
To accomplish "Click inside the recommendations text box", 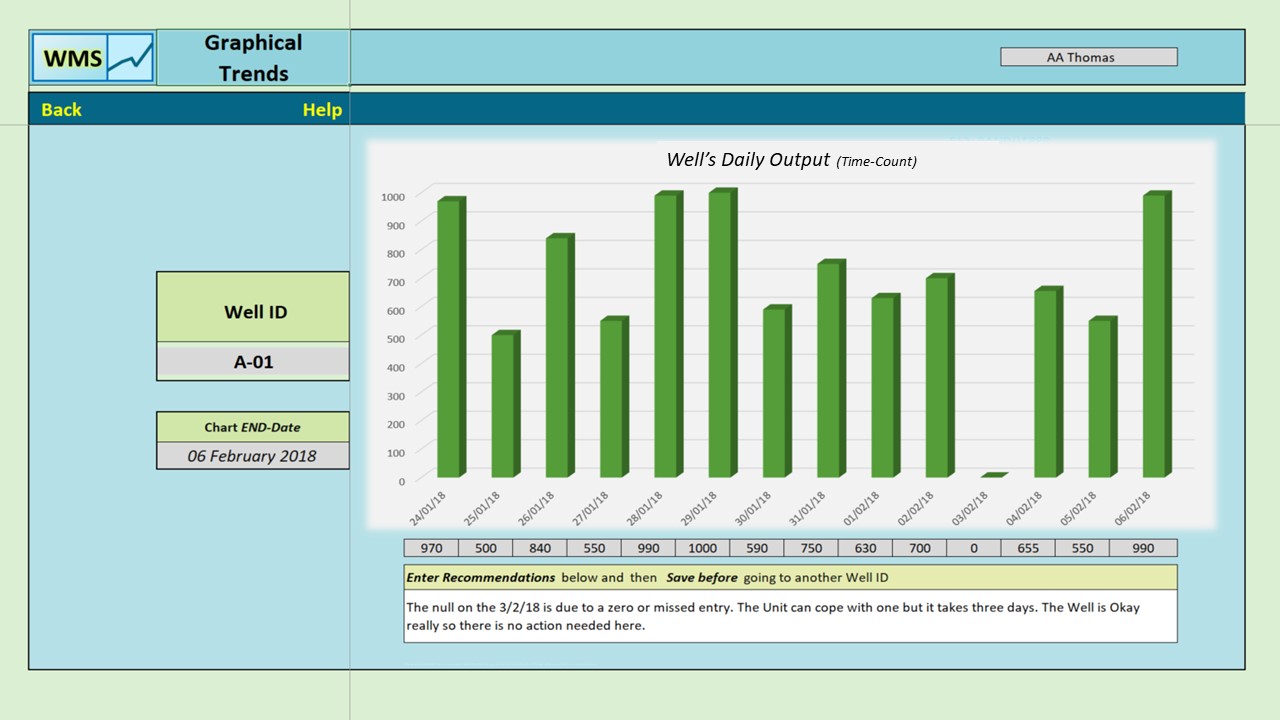I will pos(790,616).
